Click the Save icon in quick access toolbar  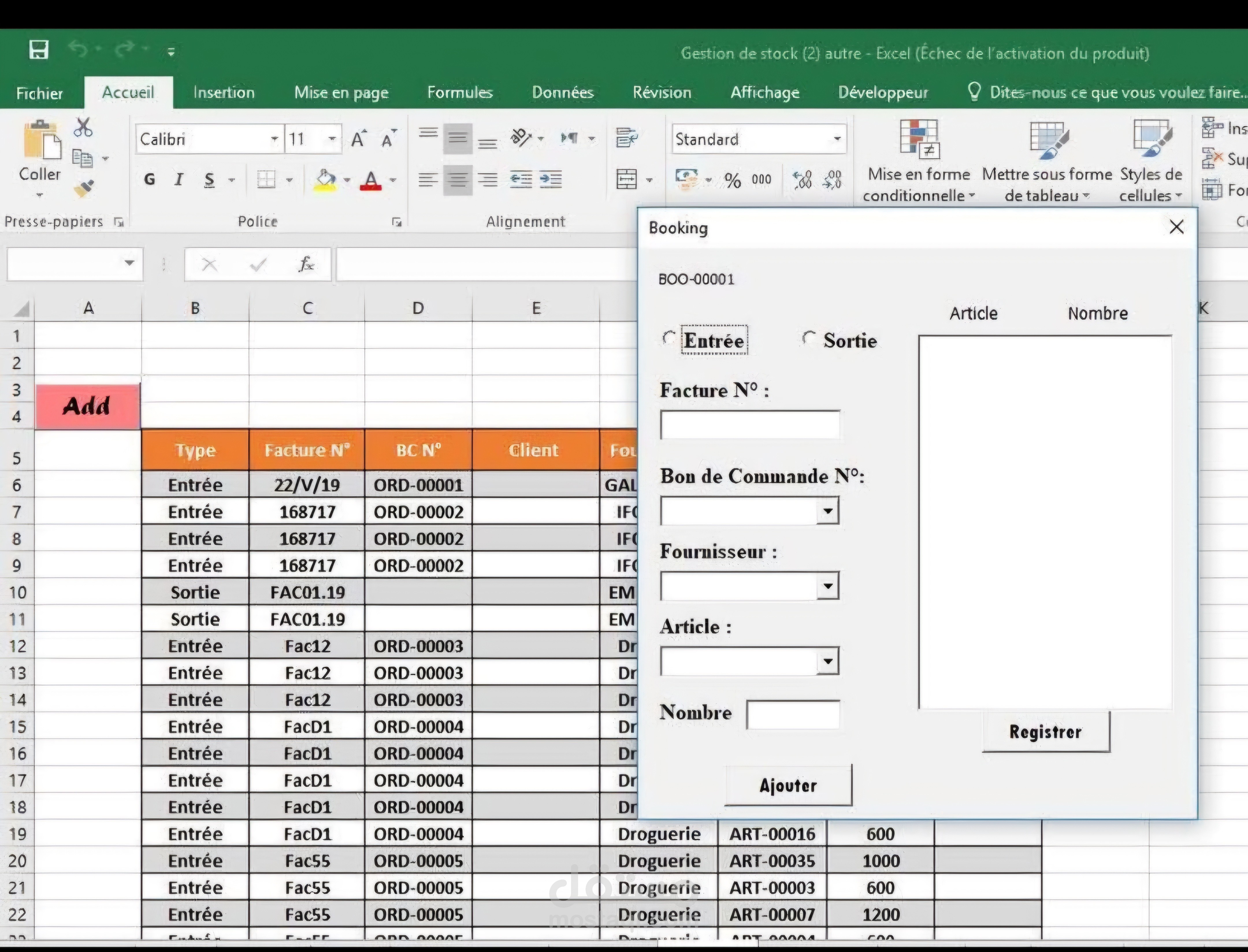pyautogui.click(x=38, y=50)
